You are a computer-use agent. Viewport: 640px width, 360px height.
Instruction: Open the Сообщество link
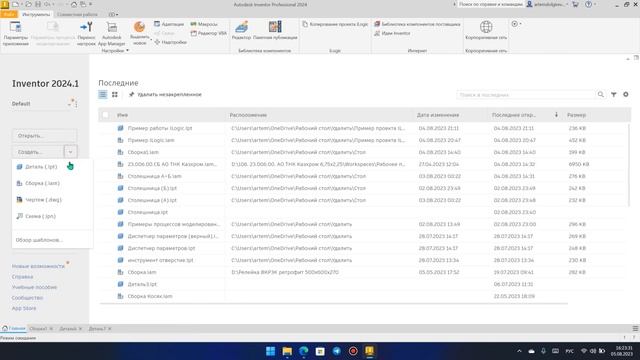tap(27, 298)
